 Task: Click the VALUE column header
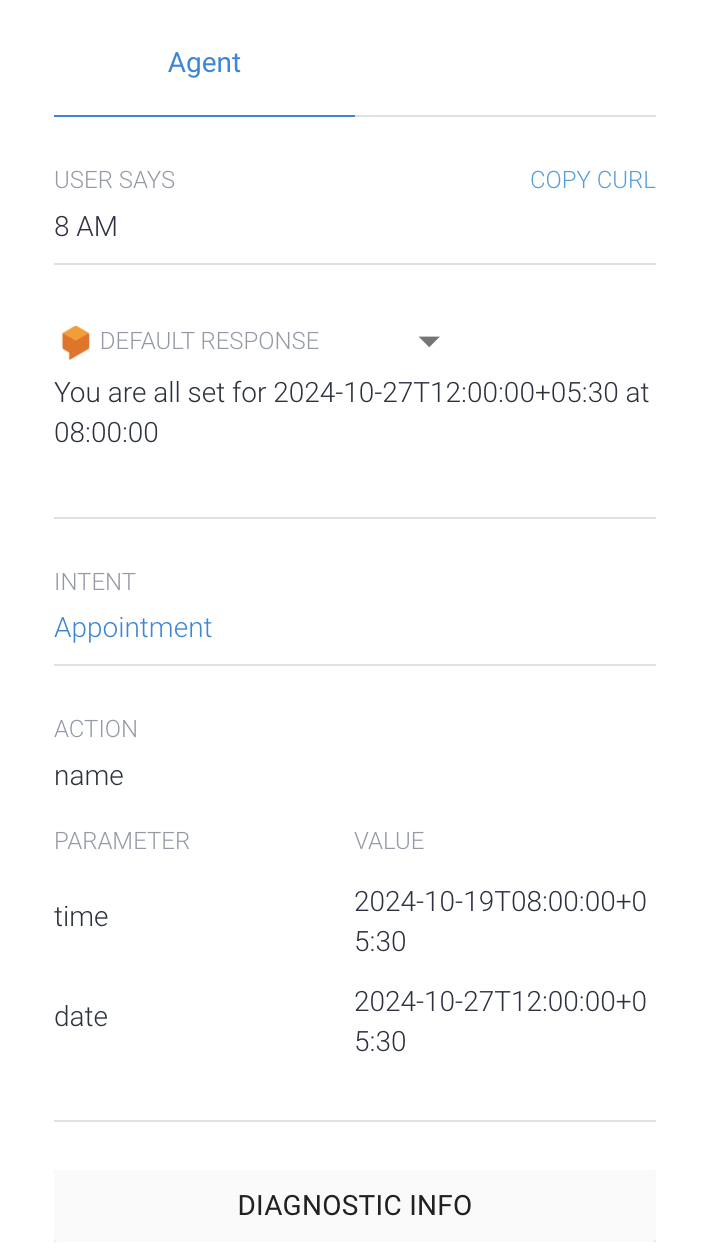389,840
